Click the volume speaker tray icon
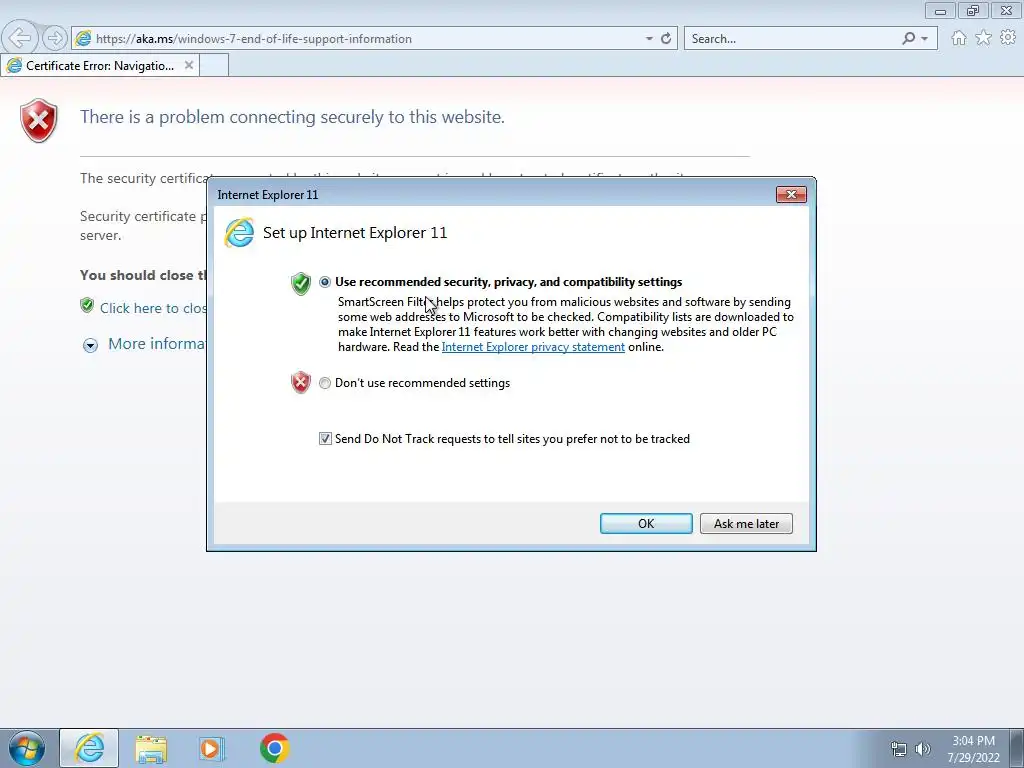The width and height of the screenshot is (1024, 768). click(x=923, y=749)
